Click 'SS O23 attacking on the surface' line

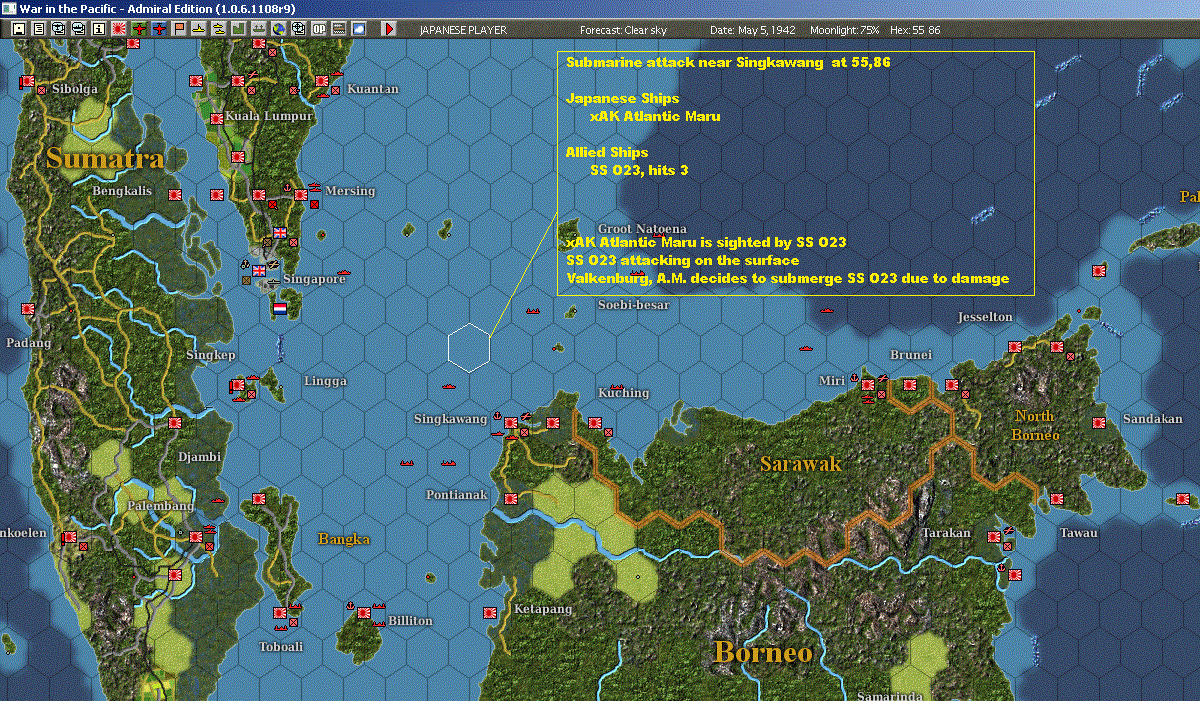point(682,261)
